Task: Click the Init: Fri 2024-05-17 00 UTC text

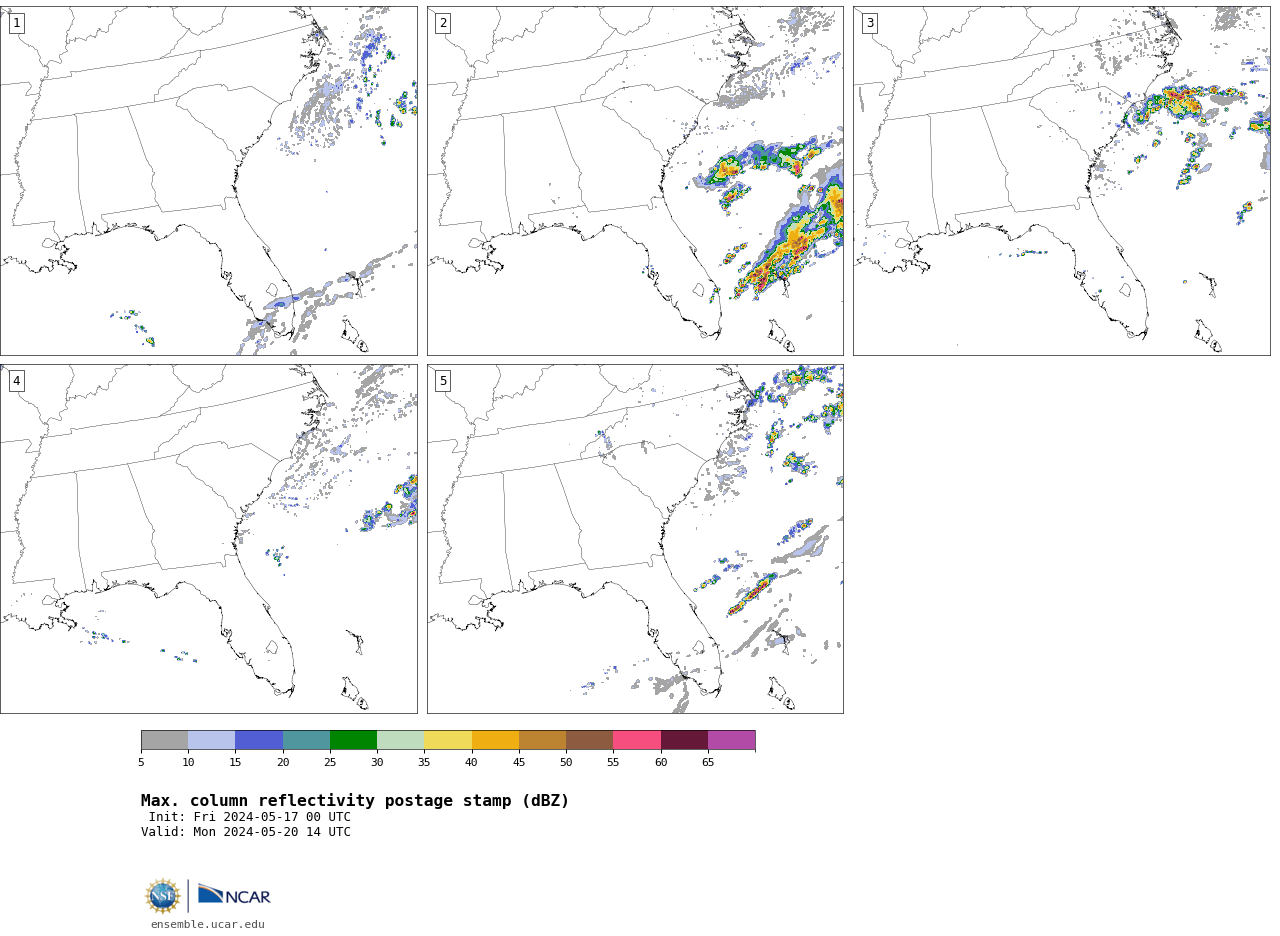Action: click(x=250, y=817)
